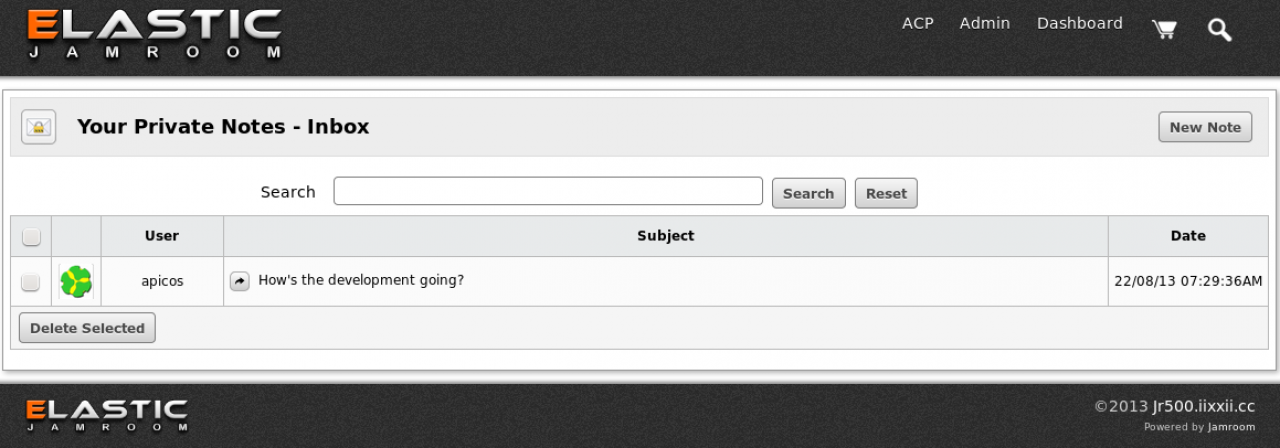Screen dimensions: 1280x448
Task: Go to the Admin menu
Action: tap(984, 23)
